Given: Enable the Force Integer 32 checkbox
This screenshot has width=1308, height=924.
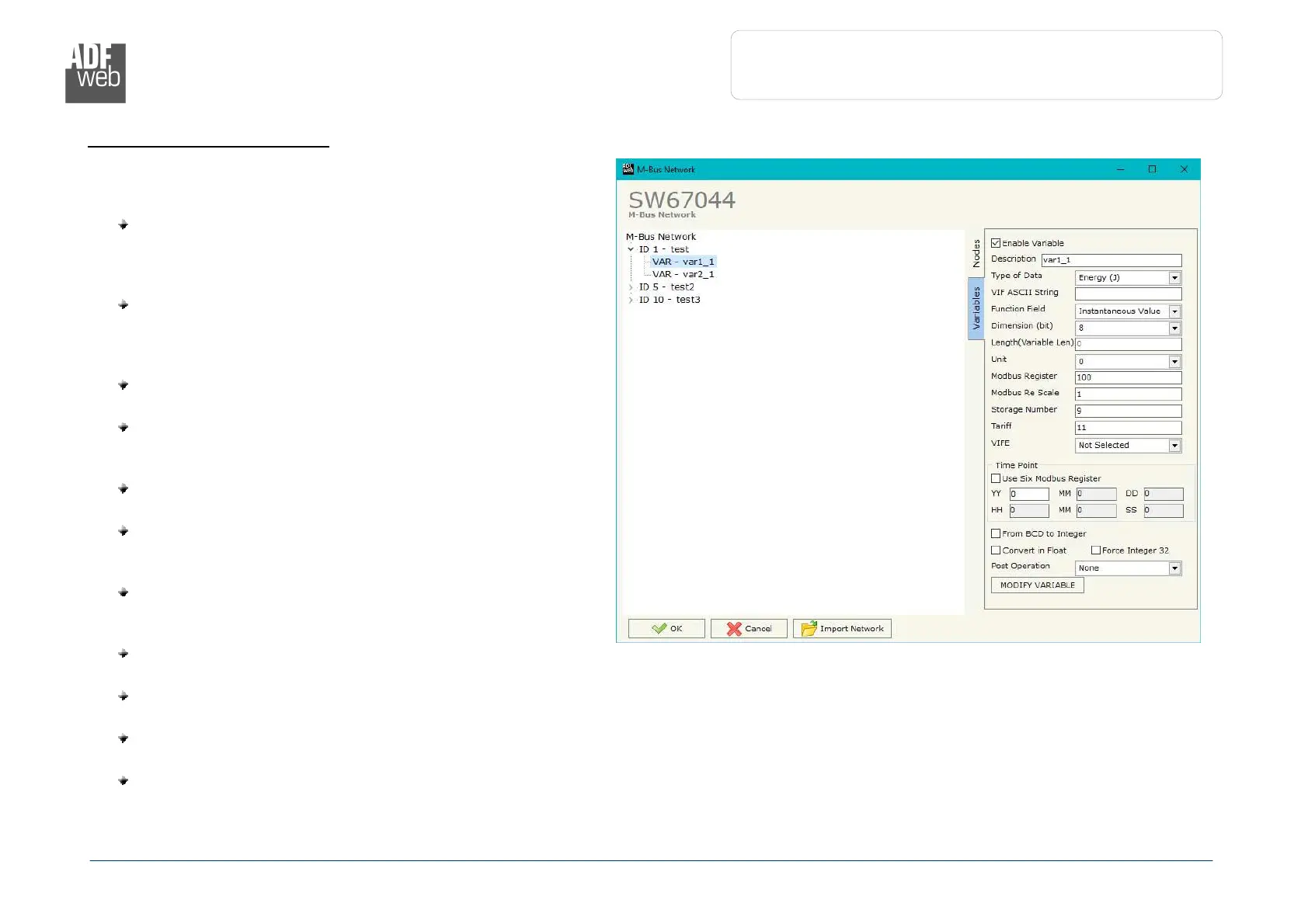Looking at the screenshot, I should tap(1096, 551).
